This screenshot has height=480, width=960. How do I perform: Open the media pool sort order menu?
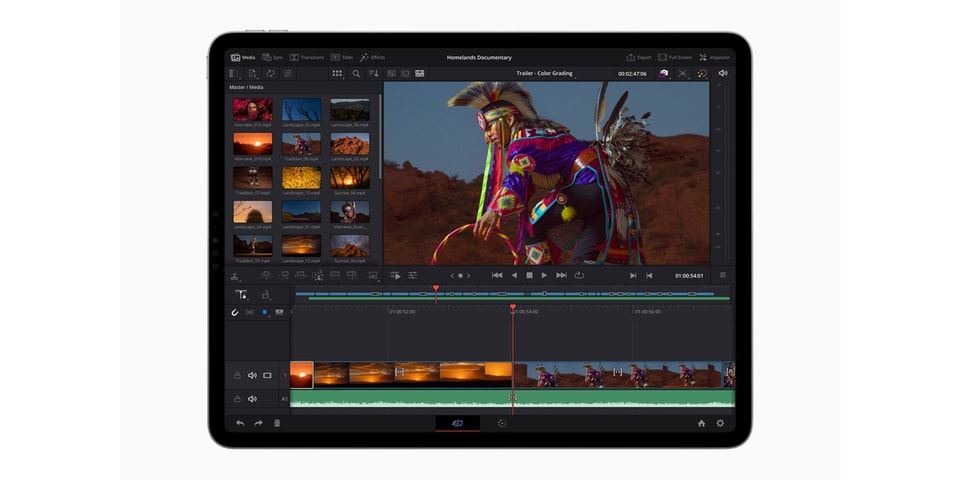coord(373,73)
